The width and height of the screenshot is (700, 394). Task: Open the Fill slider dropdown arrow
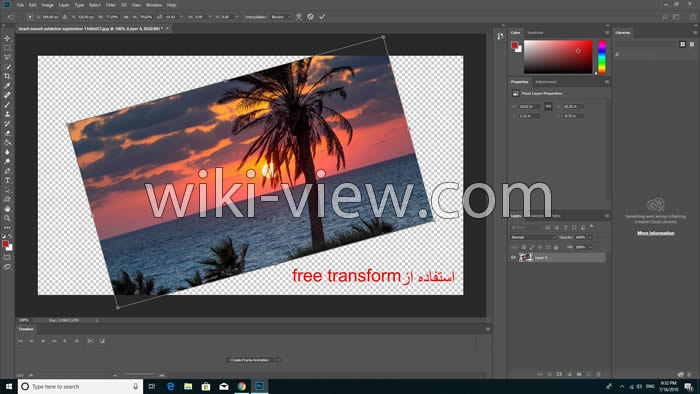590,247
